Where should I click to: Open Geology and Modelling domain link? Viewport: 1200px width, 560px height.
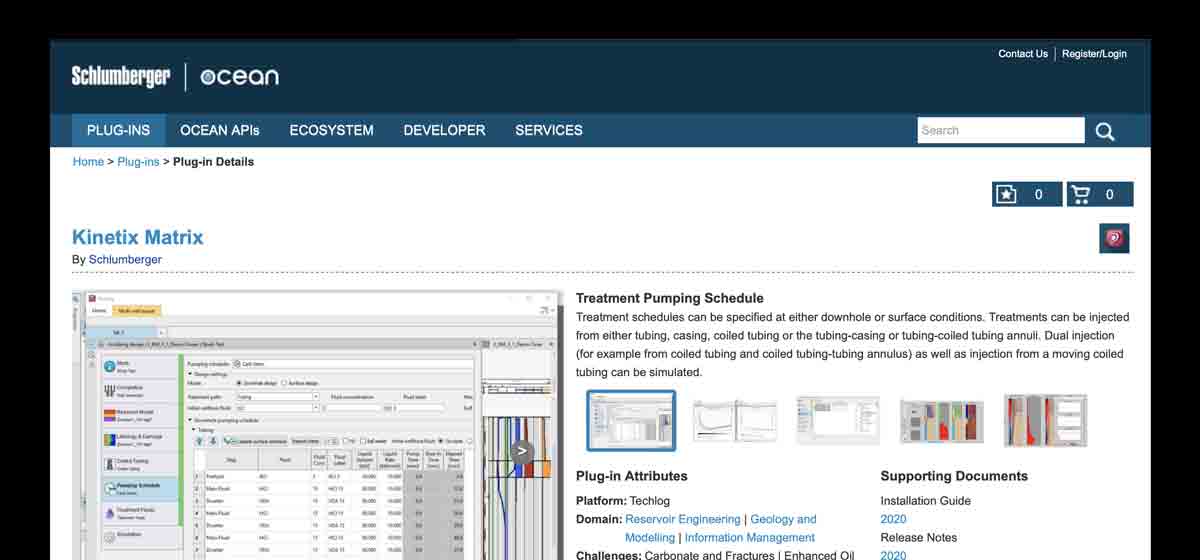[721, 529]
